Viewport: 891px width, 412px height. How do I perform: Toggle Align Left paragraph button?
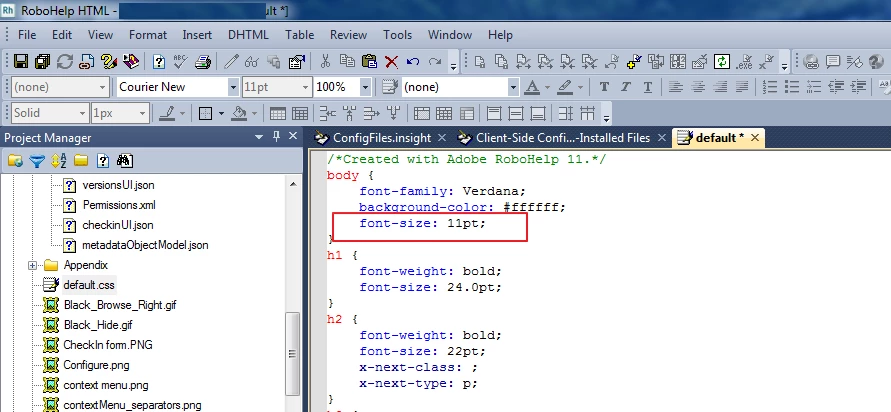coord(675,87)
